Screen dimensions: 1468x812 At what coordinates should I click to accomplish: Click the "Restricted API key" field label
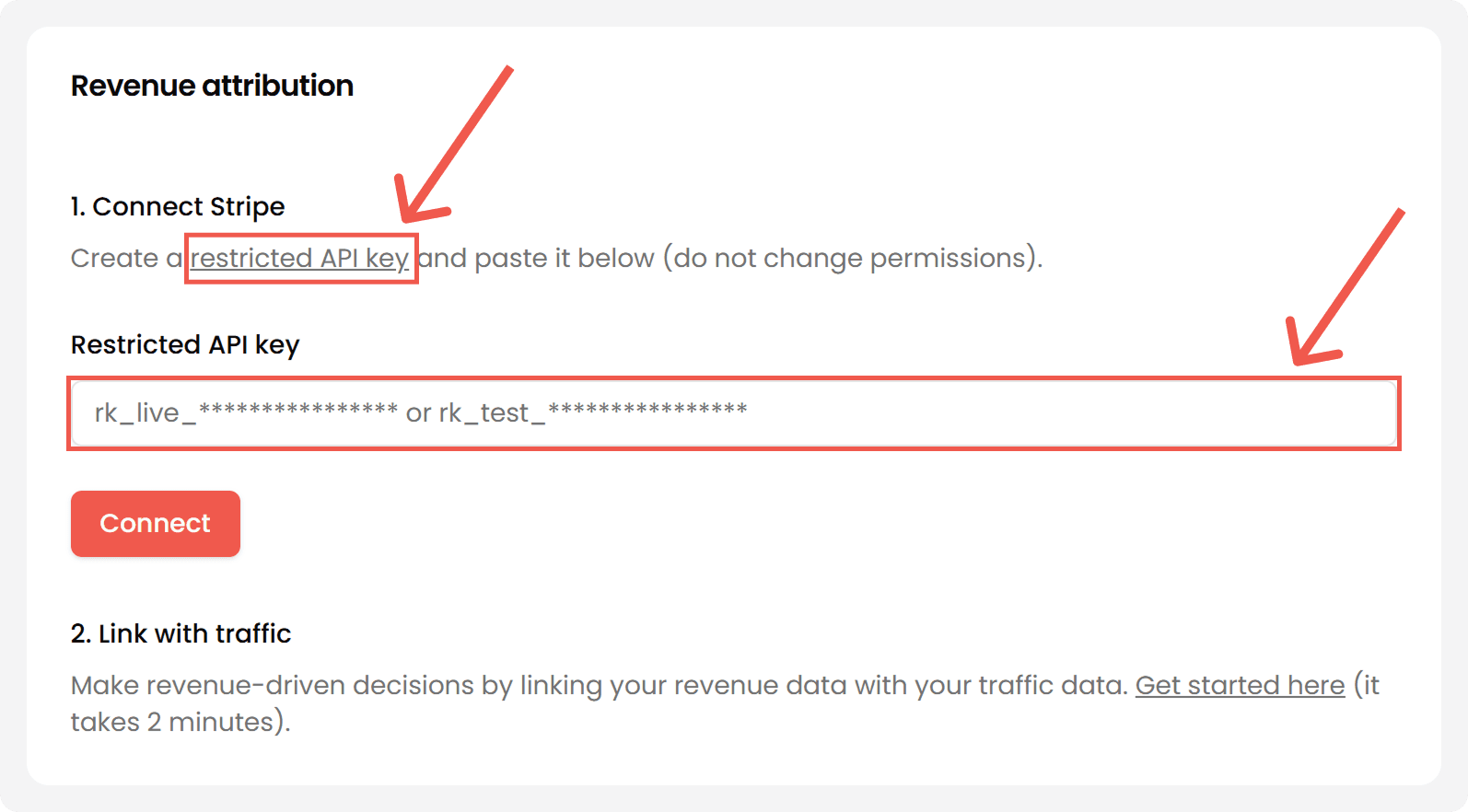pyautogui.click(x=185, y=344)
